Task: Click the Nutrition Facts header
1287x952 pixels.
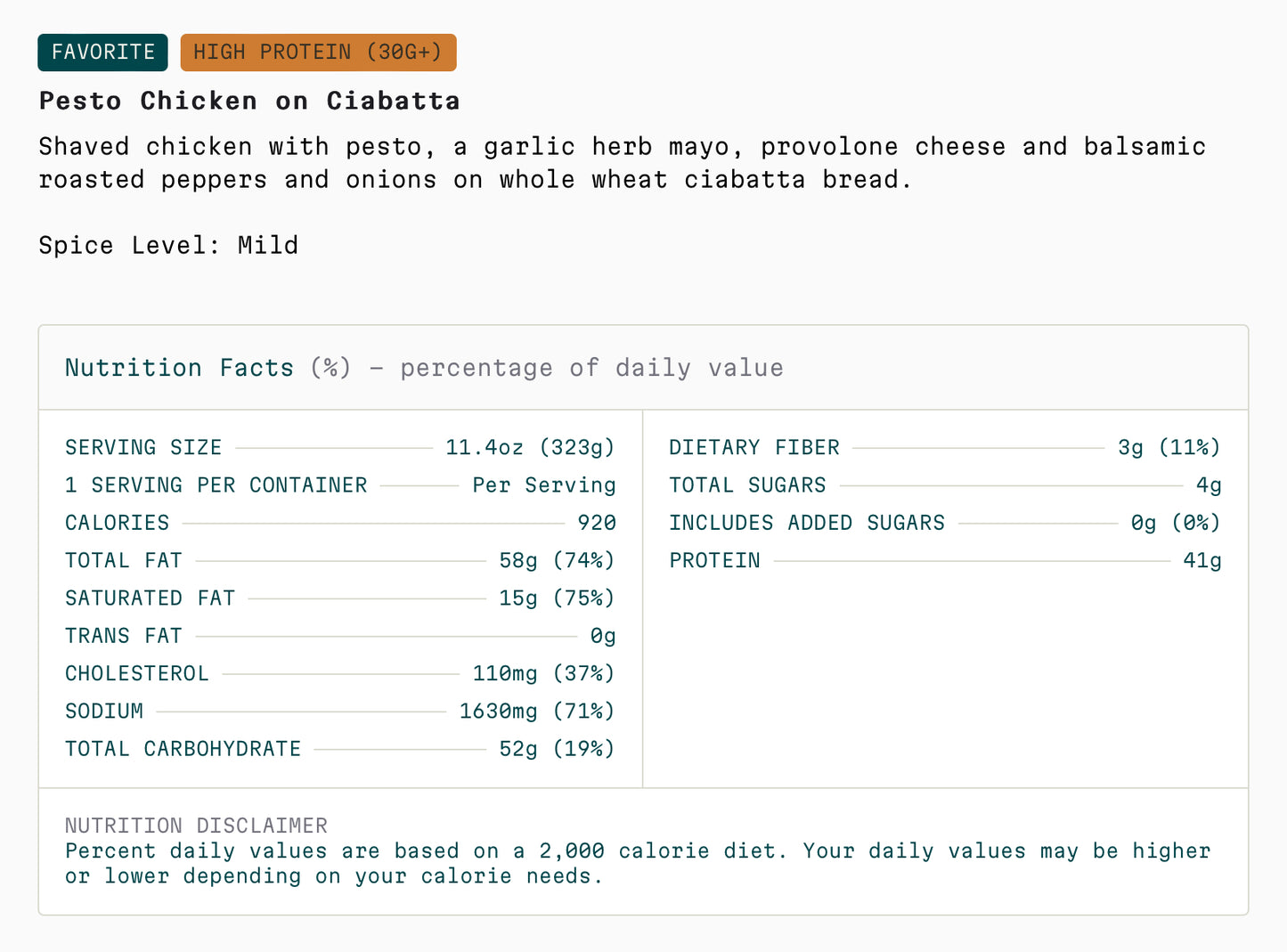Action: click(424, 368)
